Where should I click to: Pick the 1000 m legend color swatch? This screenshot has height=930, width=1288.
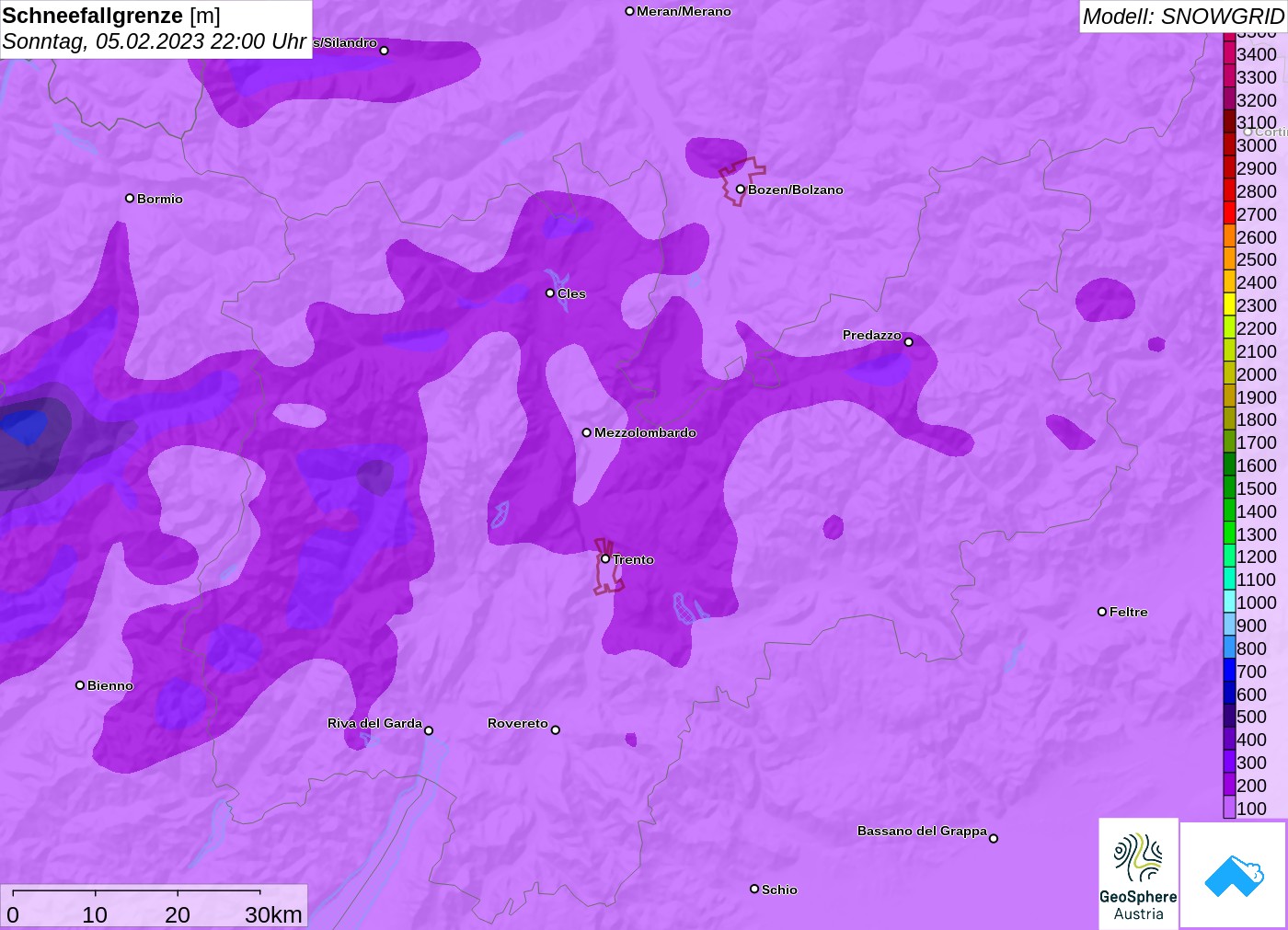pyautogui.click(x=1229, y=602)
